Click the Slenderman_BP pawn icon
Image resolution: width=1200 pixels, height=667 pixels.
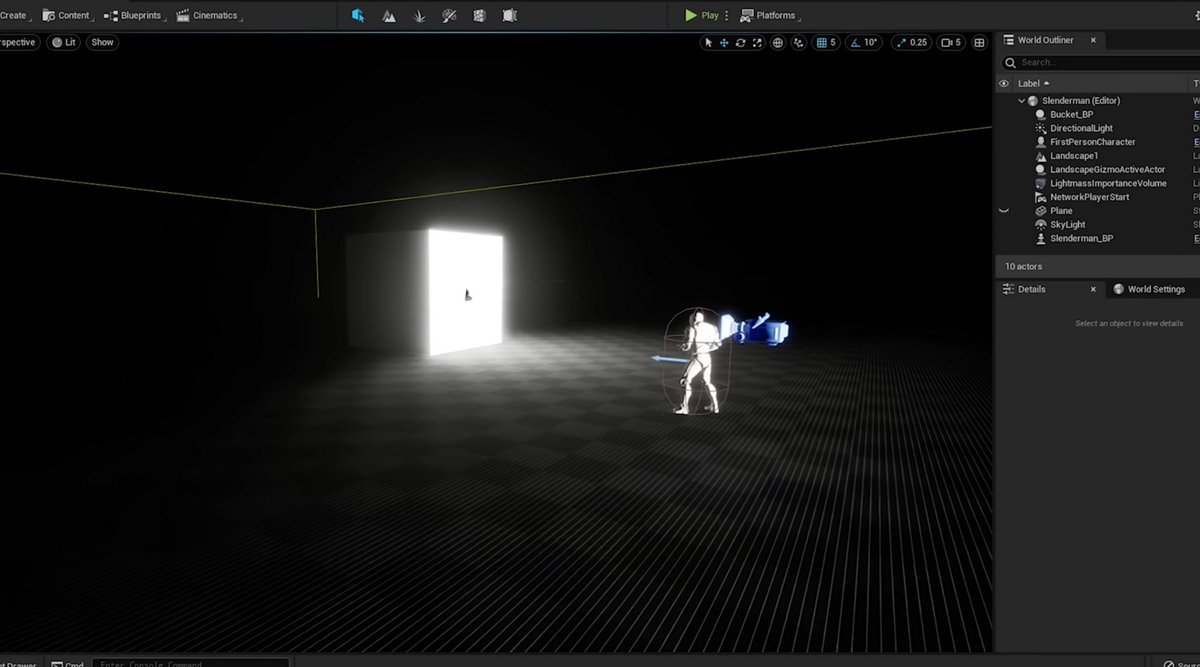click(x=1041, y=239)
